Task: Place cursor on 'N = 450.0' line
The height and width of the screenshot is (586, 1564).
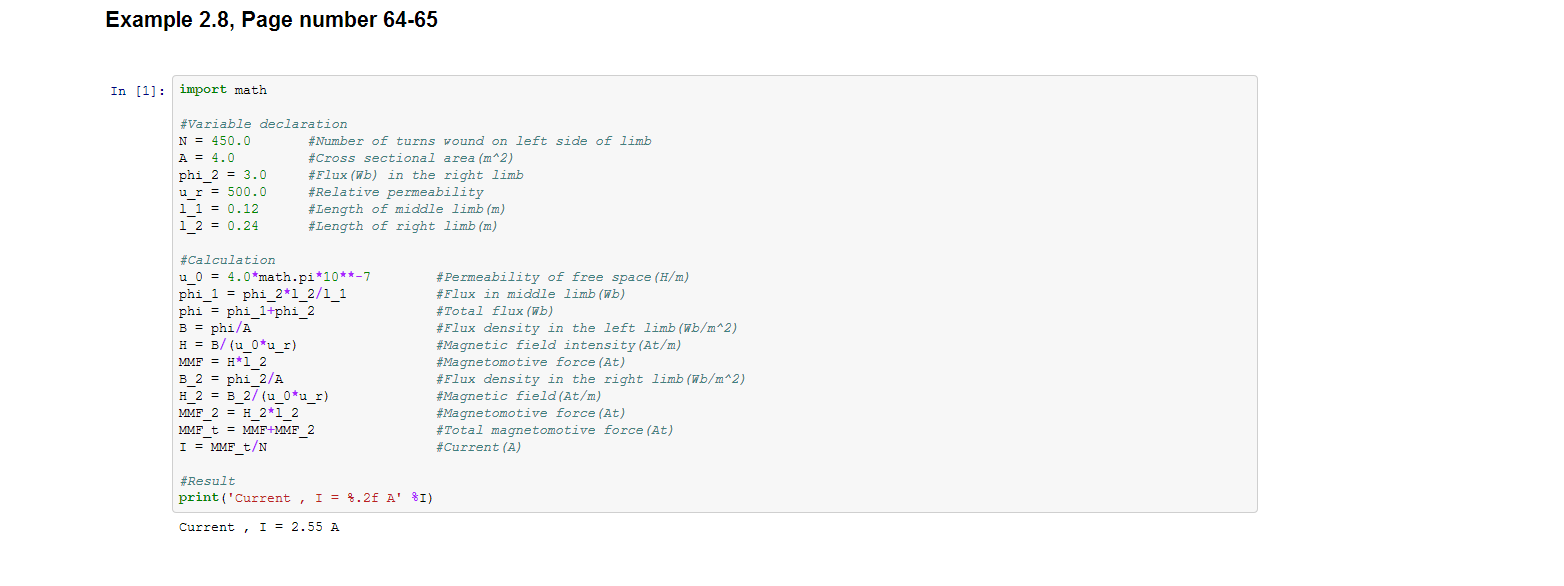Action: click(215, 141)
